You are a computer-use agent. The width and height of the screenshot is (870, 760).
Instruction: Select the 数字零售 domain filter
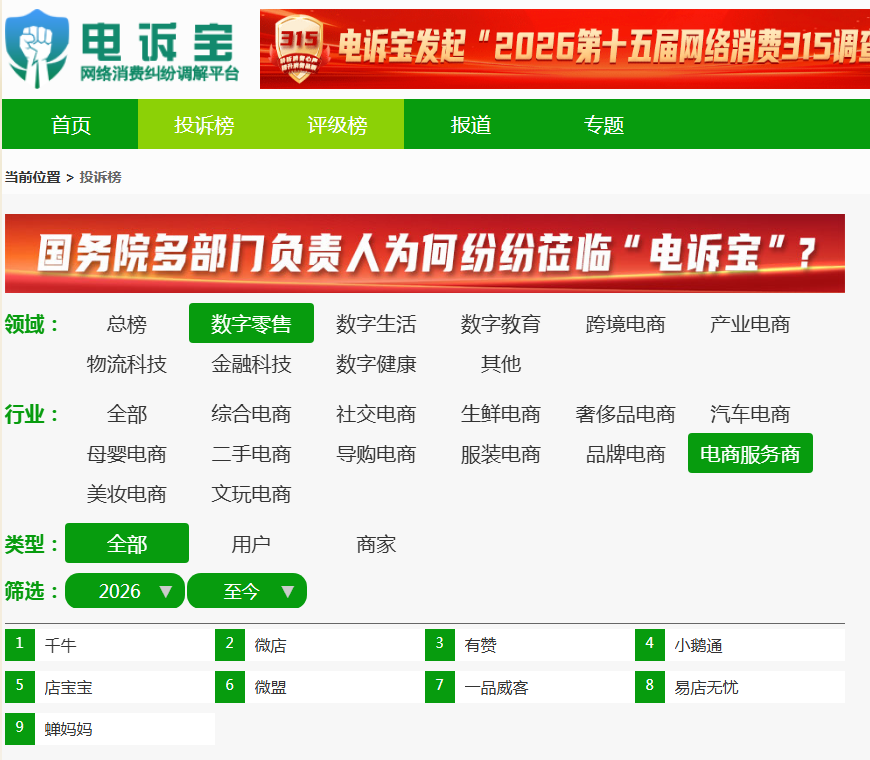point(251,323)
